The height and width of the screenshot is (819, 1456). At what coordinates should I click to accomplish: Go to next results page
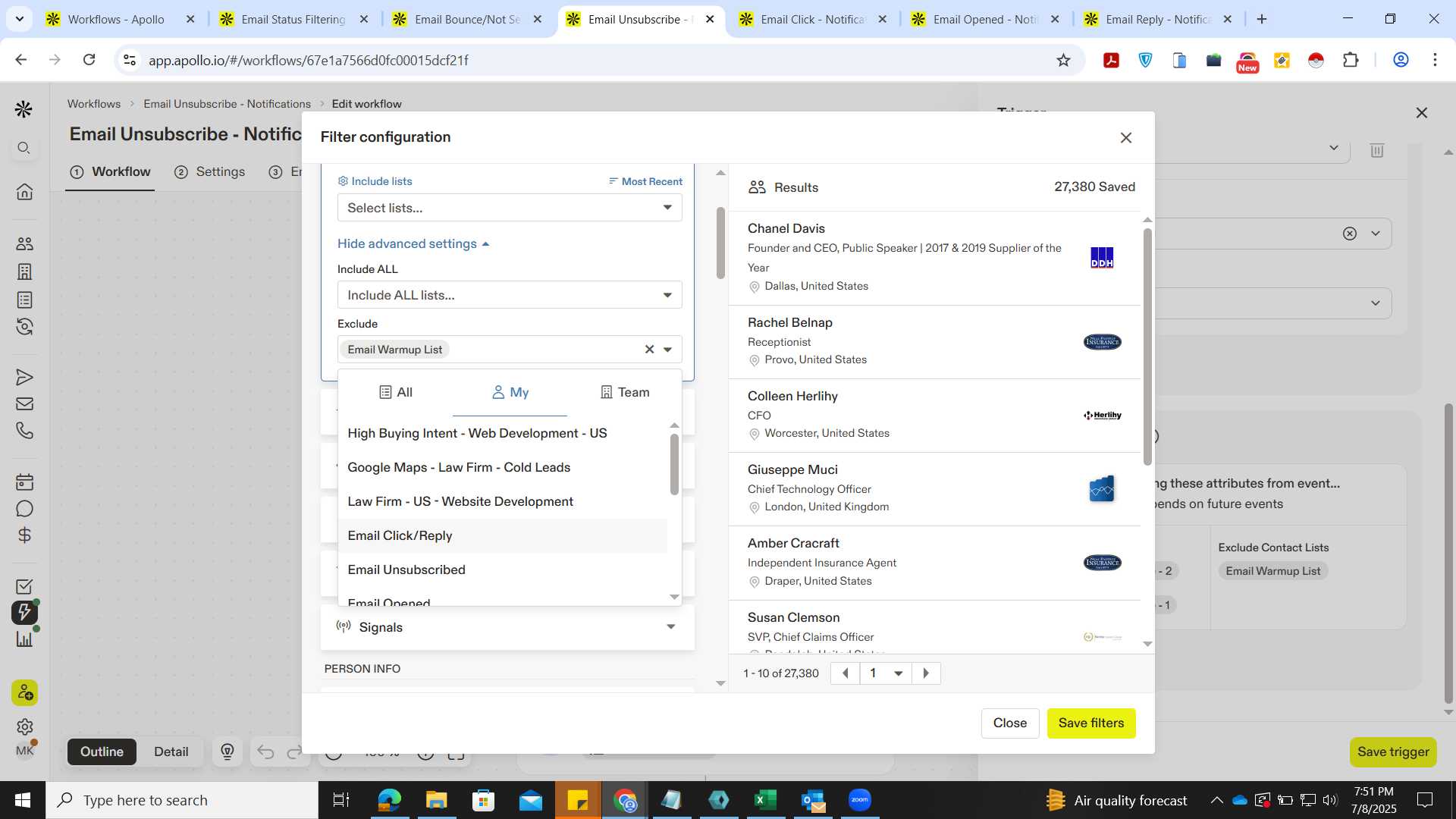point(926,673)
